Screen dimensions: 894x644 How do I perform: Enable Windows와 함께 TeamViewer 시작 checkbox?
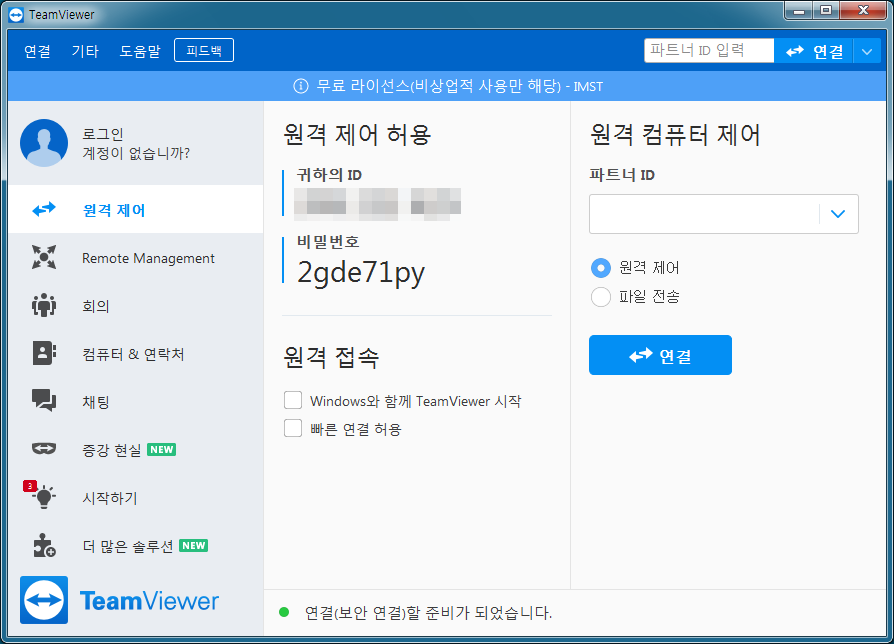[293, 400]
